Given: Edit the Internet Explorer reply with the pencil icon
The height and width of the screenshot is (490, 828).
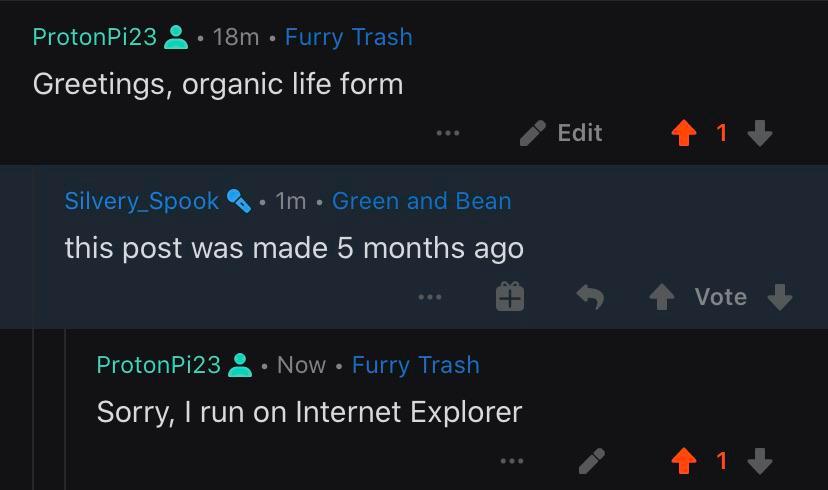Looking at the screenshot, I should coord(591,461).
